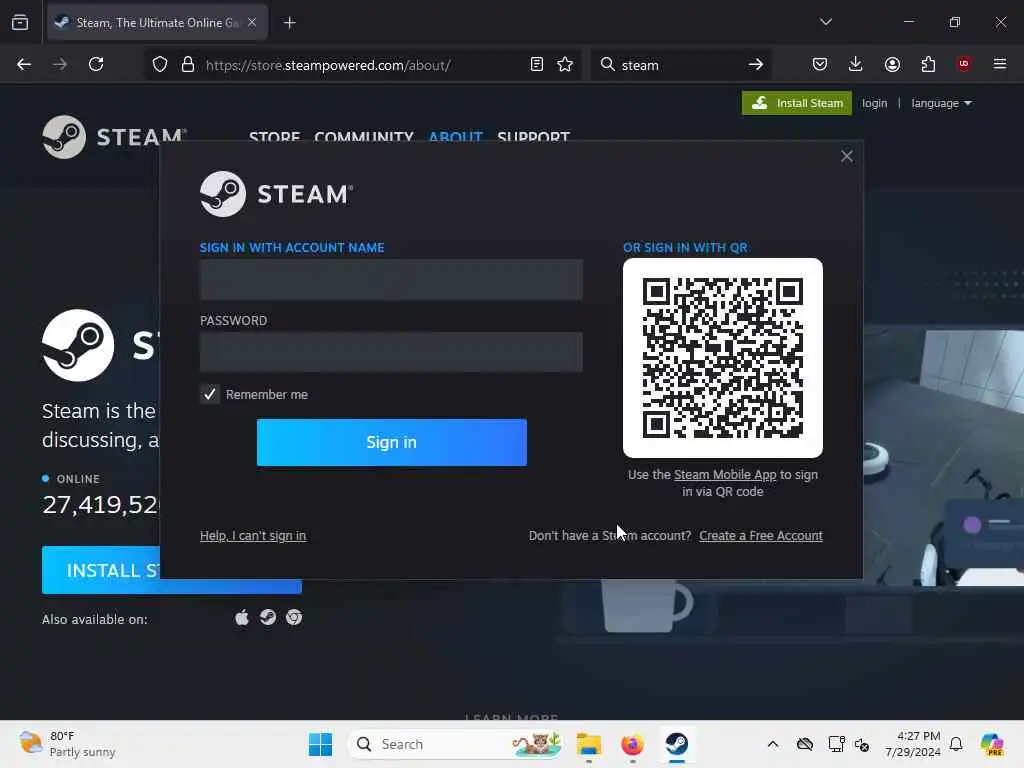Open the weather widget showing 80°F
The height and width of the screenshot is (768, 1024).
click(67, 744)
